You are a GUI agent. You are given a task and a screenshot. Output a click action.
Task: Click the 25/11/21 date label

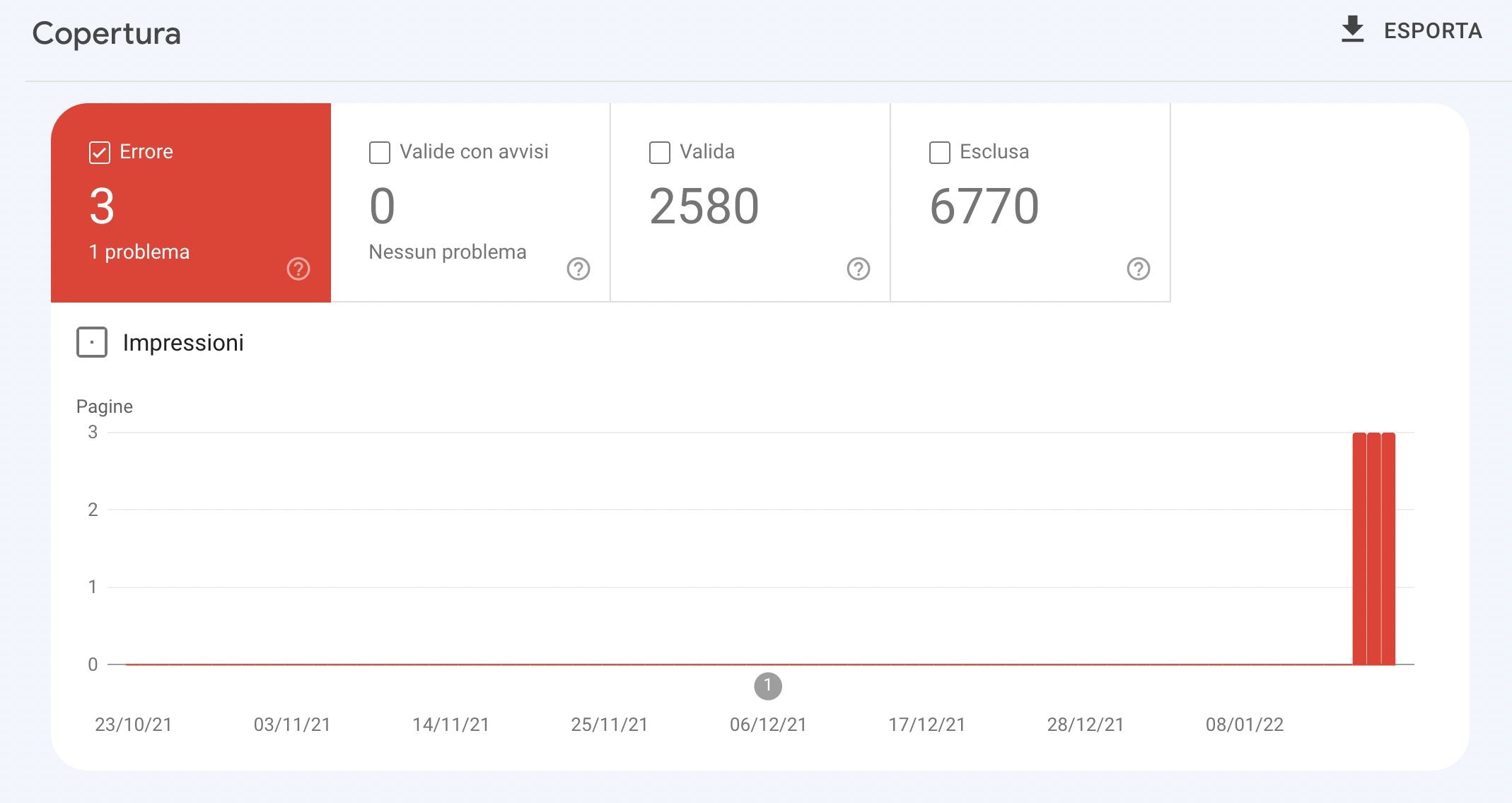pyautogui.click(x=610, y=725)
